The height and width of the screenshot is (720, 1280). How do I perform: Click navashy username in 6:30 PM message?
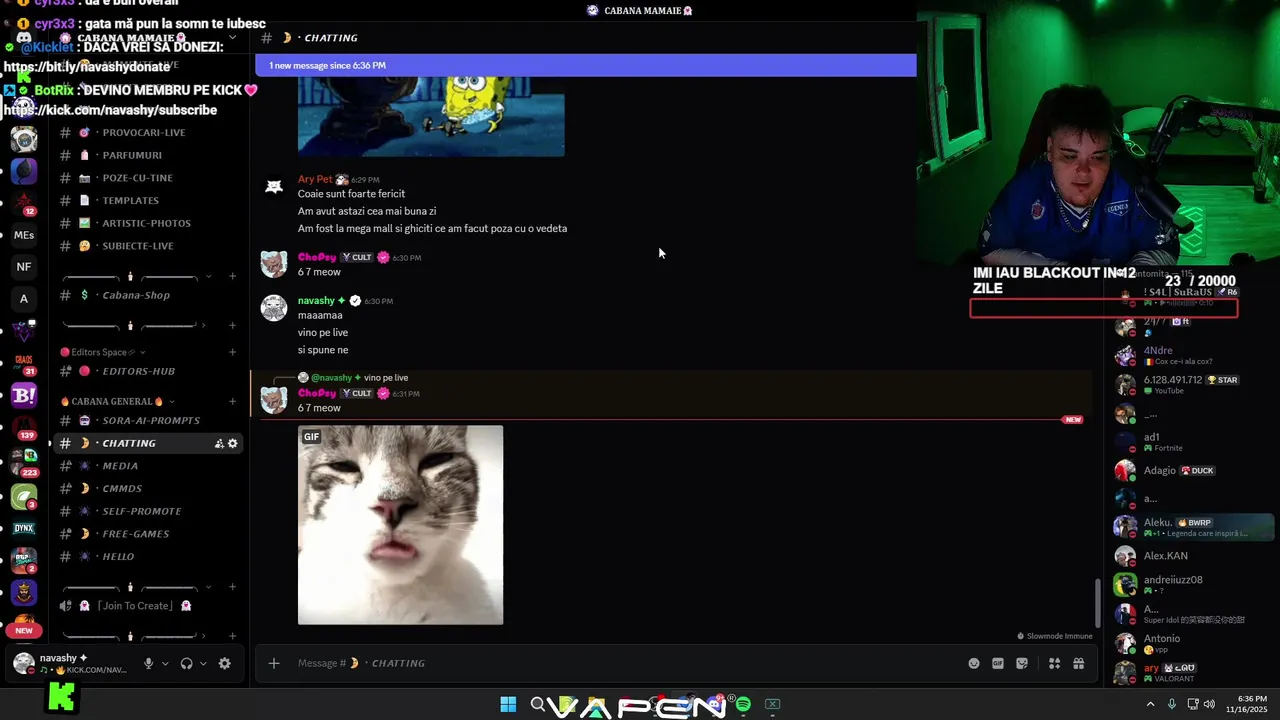click(x=316, y=300)
